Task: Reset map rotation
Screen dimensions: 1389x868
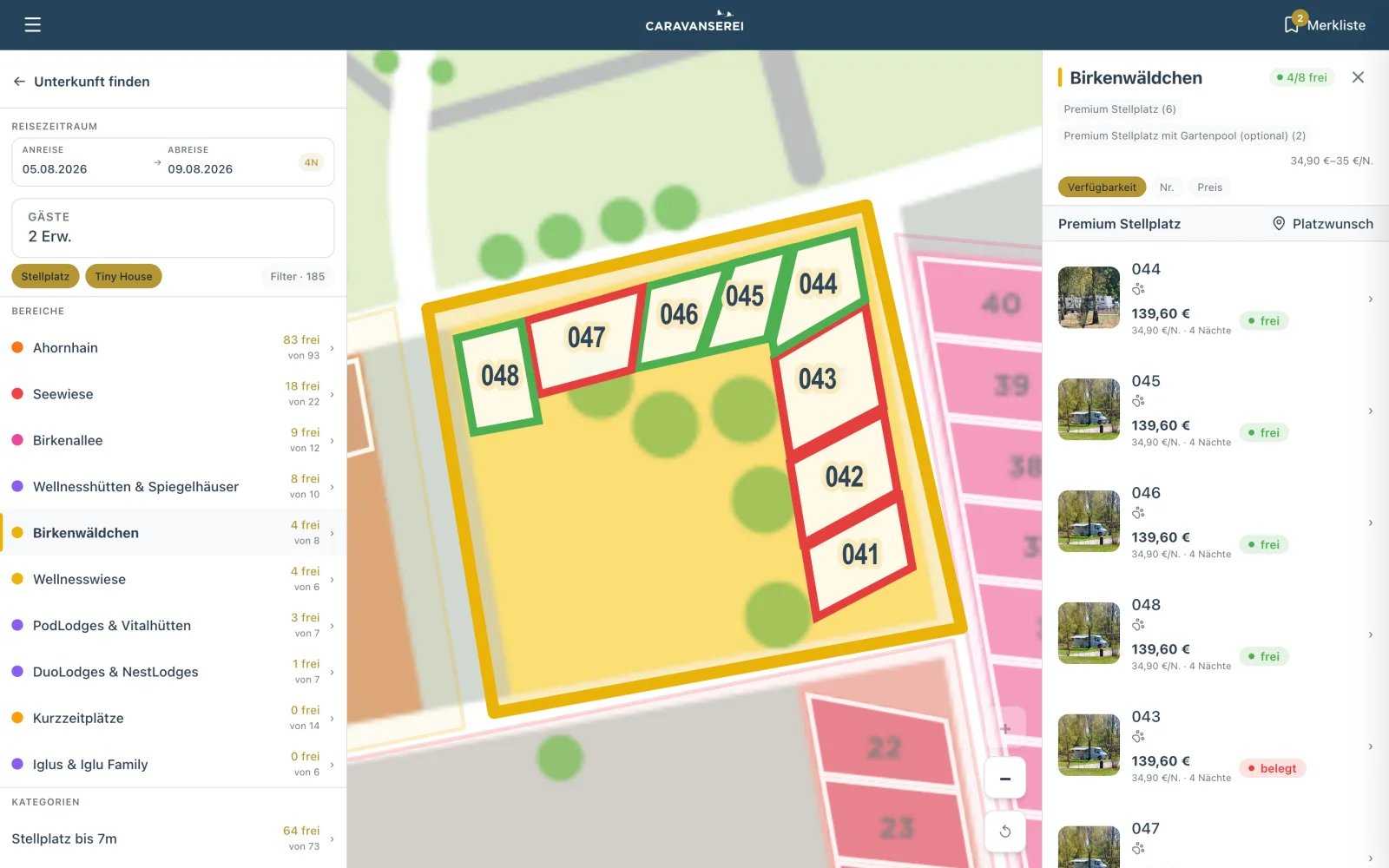Action: [x=1005, y=832]
